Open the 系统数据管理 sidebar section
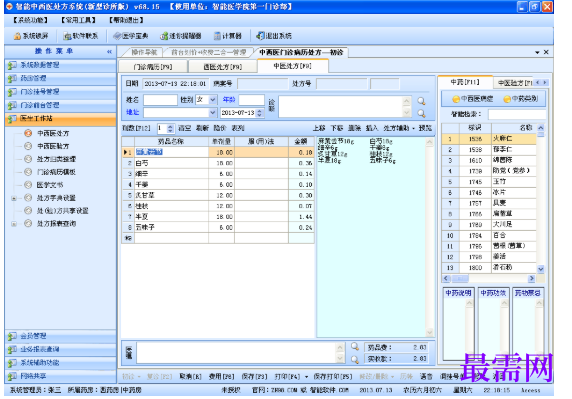572x399 pixels. 61,65
